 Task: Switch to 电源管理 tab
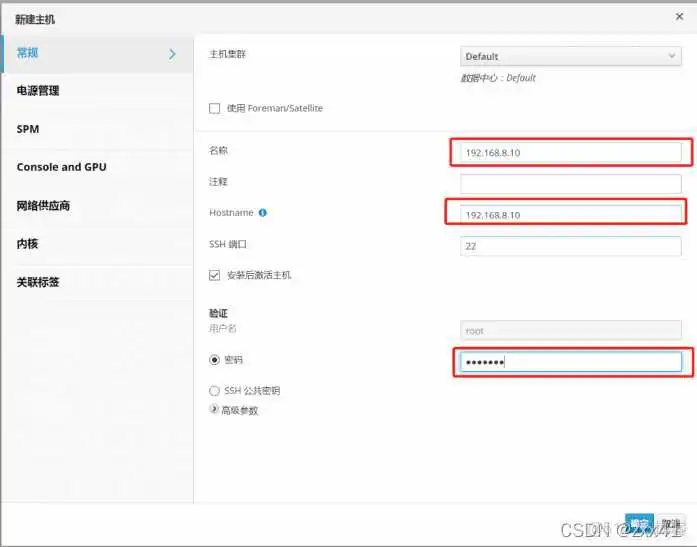click(x=38, y=90)
